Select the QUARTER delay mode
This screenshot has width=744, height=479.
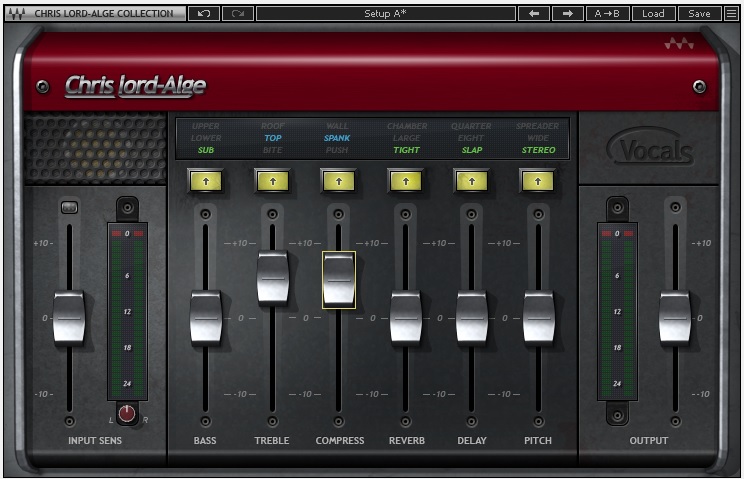tap(471, 126)
